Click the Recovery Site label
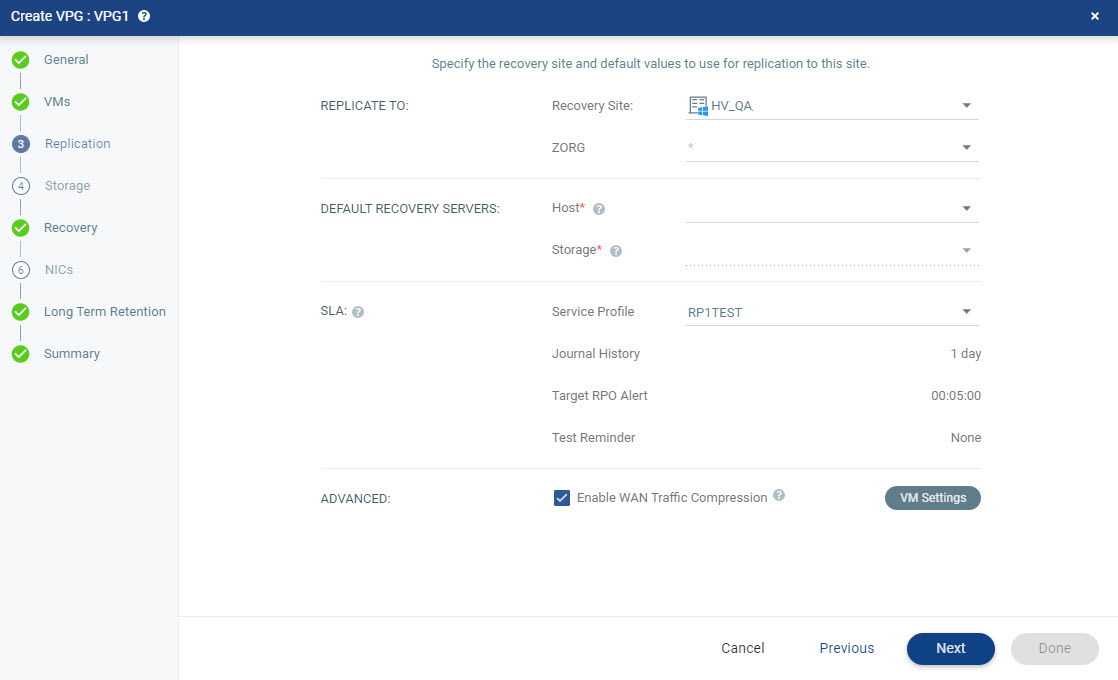1118x680 pixels. (593, 105)
